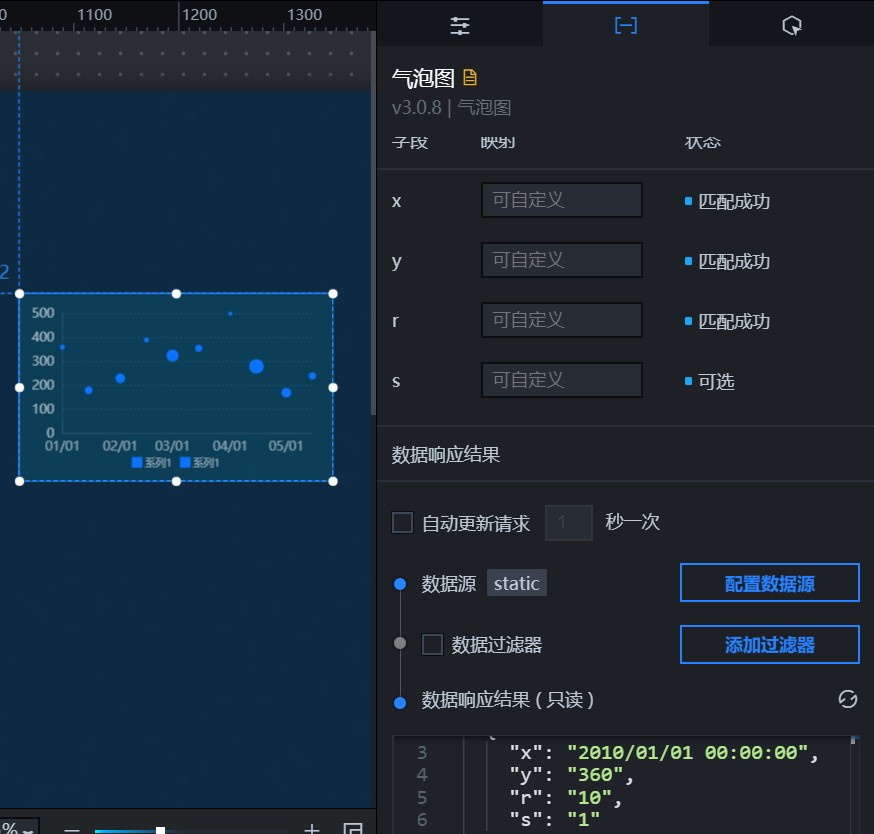Screen dimensions: 874x834
Task: Click the "360" value in JSON result
Action: tap(595, 775)
